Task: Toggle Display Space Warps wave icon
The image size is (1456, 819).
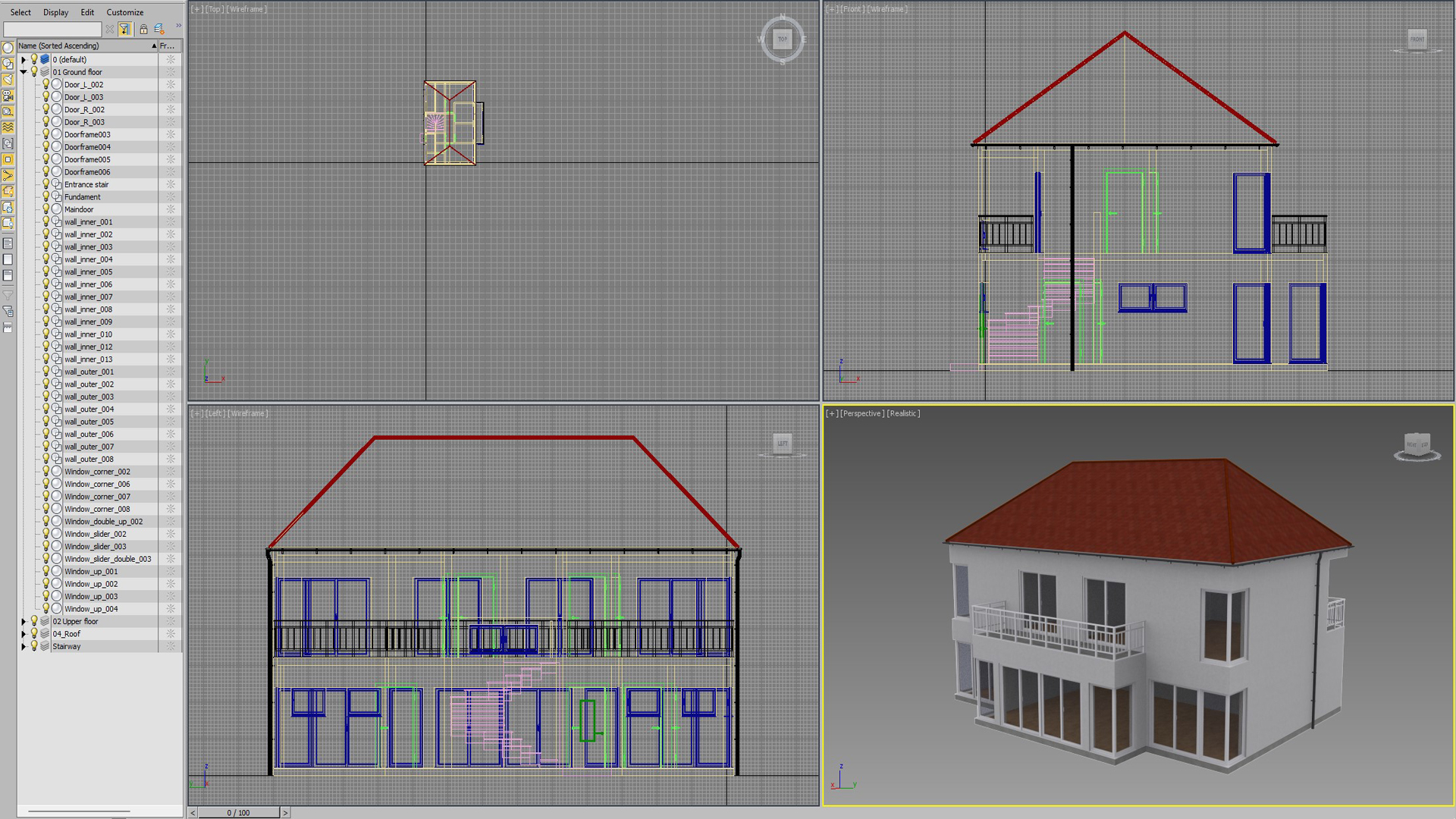Action: coord(8,127)
